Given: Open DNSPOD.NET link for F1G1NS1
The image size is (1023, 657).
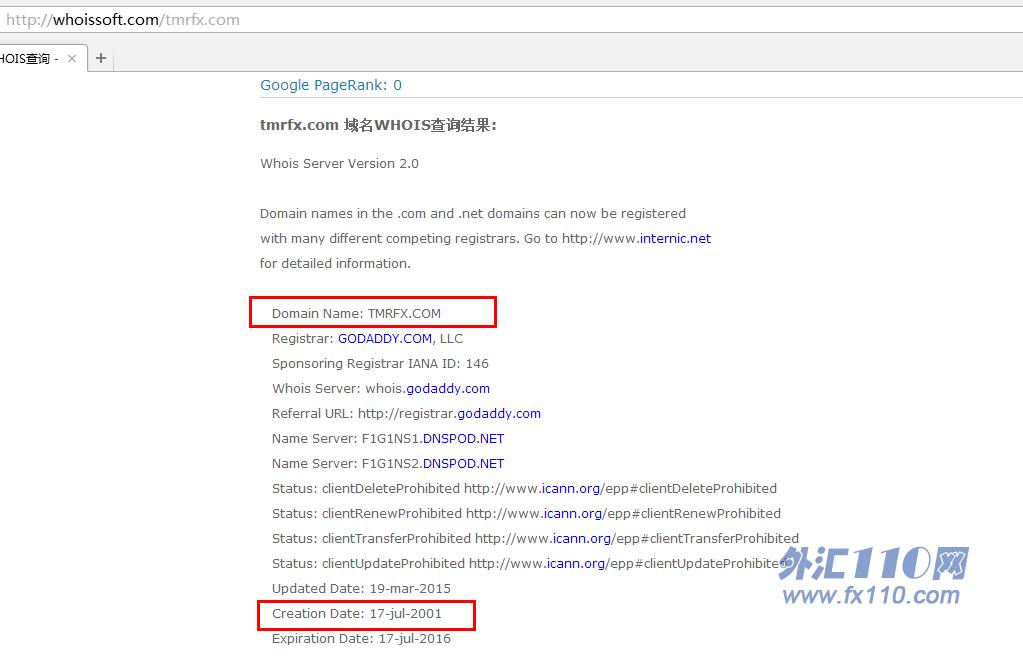Looking at the screenshot, I should 463,438.
